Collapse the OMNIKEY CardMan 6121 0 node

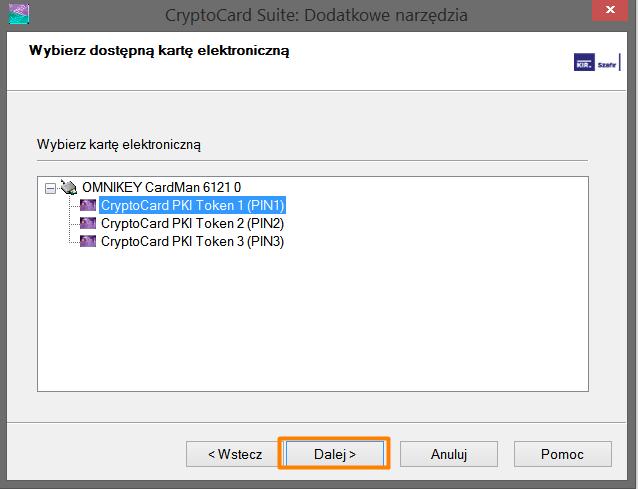click(50, 188)
